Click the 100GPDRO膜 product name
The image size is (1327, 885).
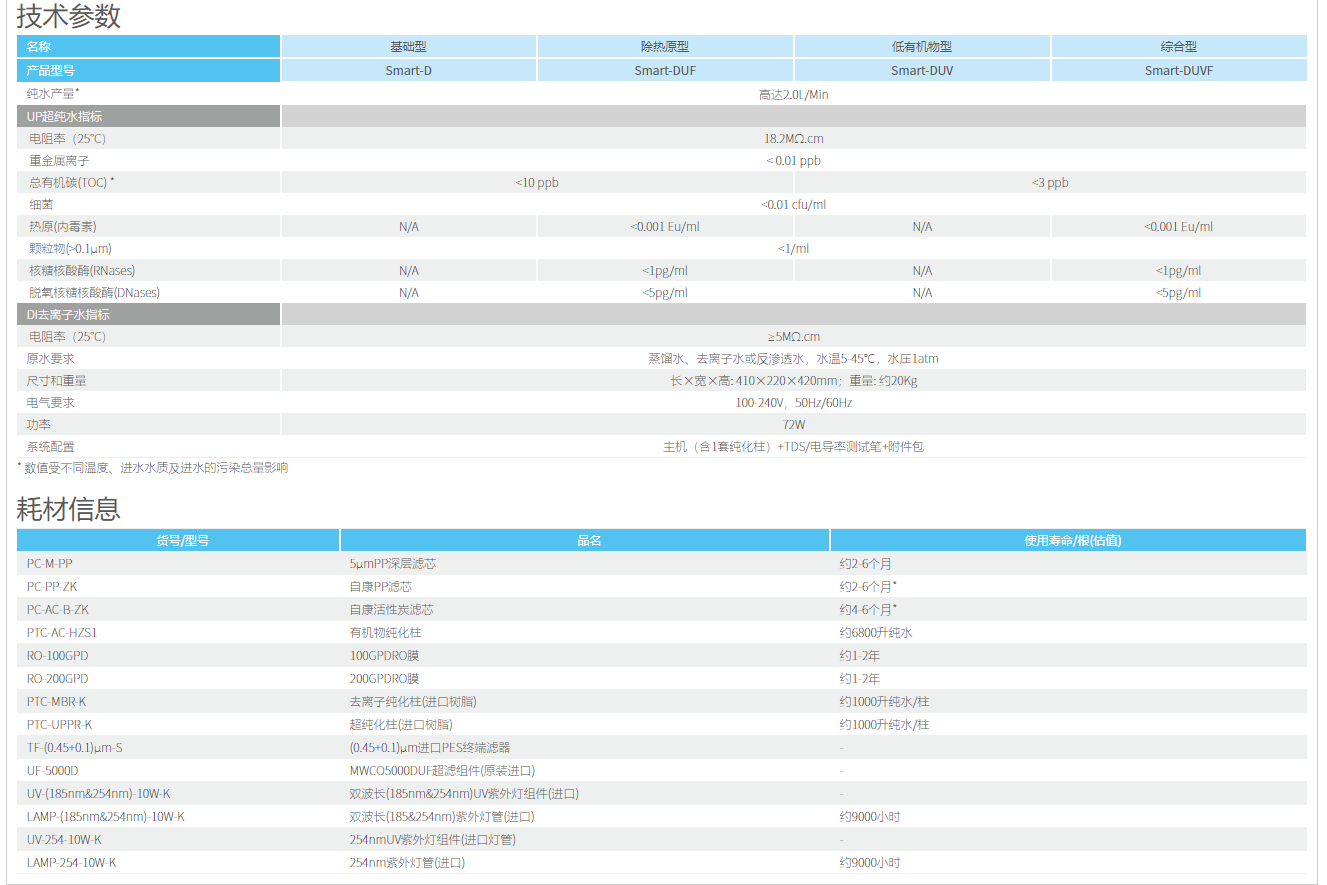tap(384, 656)
